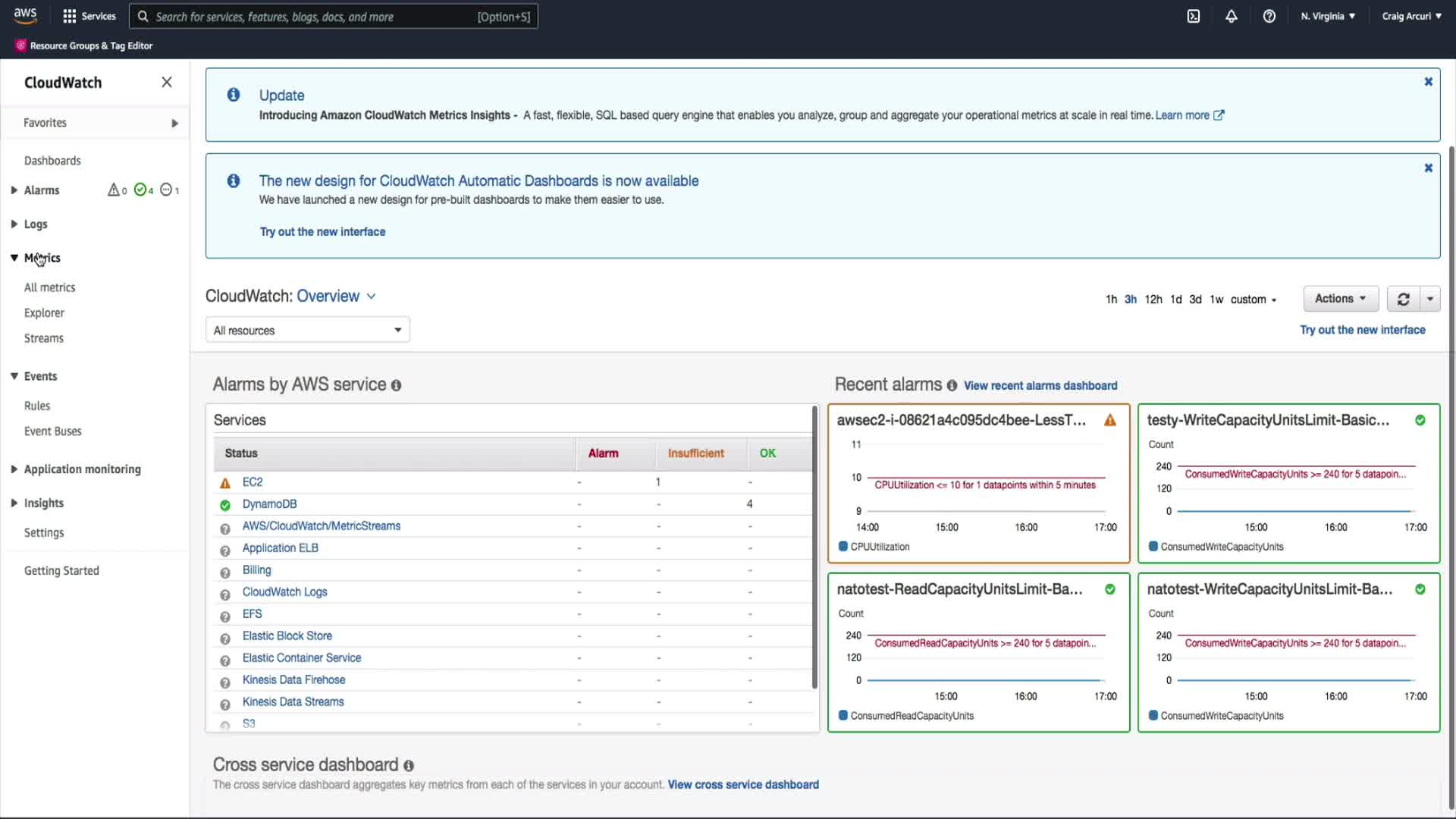Open the Actions dropdown menu
The height and width of the screenshot is (819, 1456).
[1340, 299]
